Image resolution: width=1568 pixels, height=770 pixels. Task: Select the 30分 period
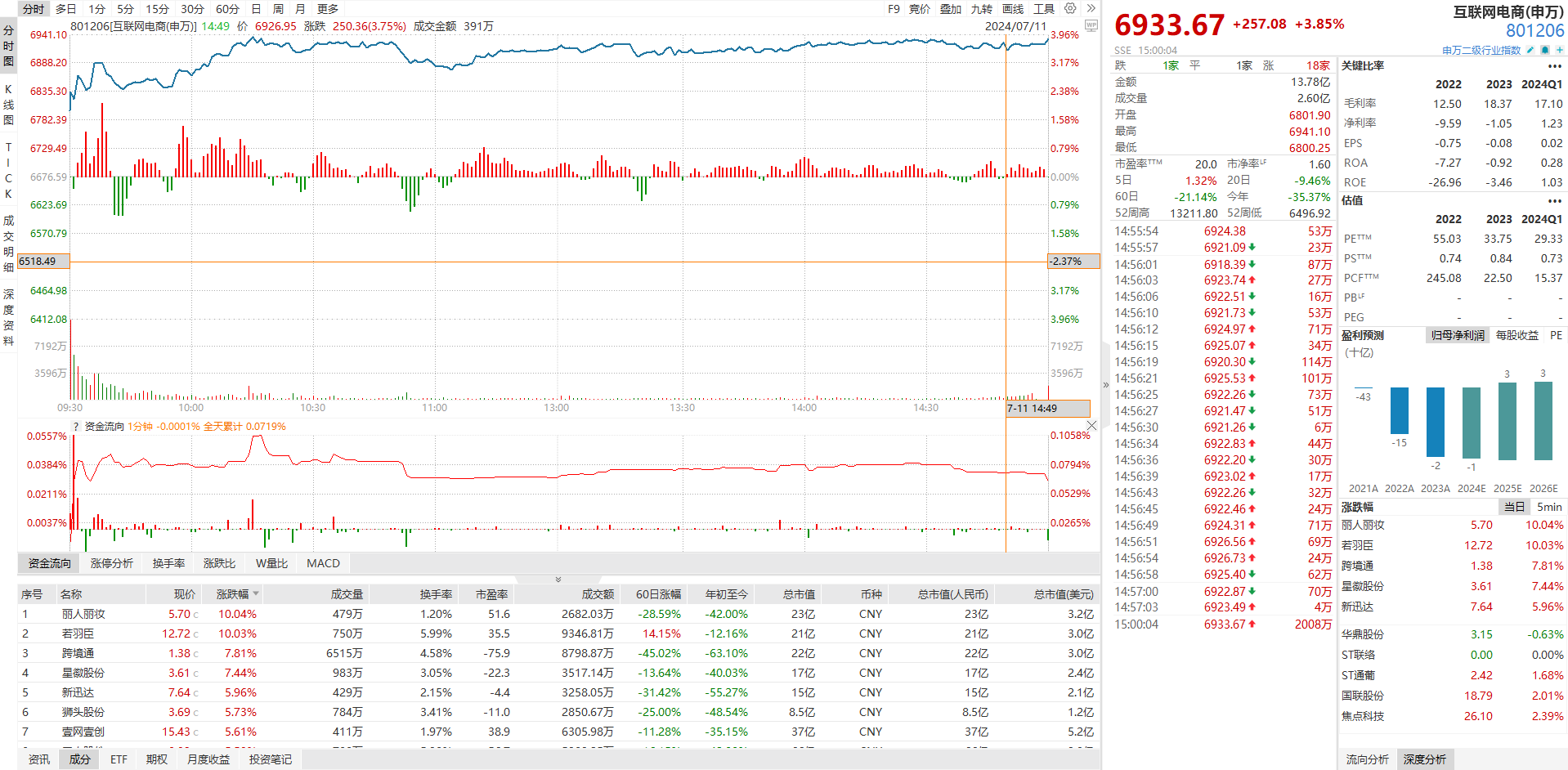click(x=192, y=9)
